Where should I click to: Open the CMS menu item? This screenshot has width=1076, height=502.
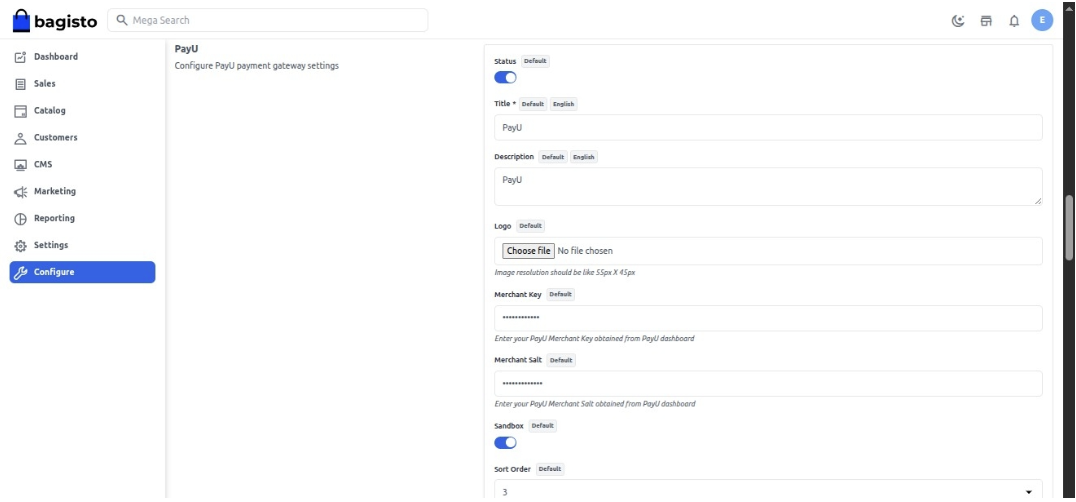[82, 165]
